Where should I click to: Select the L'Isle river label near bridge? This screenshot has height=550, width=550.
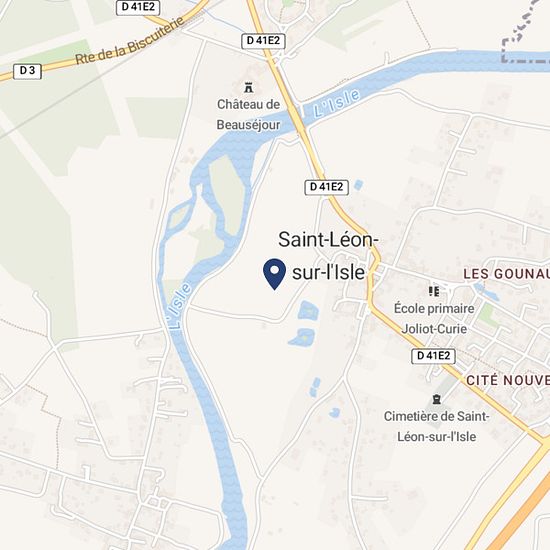coord(337,103)
